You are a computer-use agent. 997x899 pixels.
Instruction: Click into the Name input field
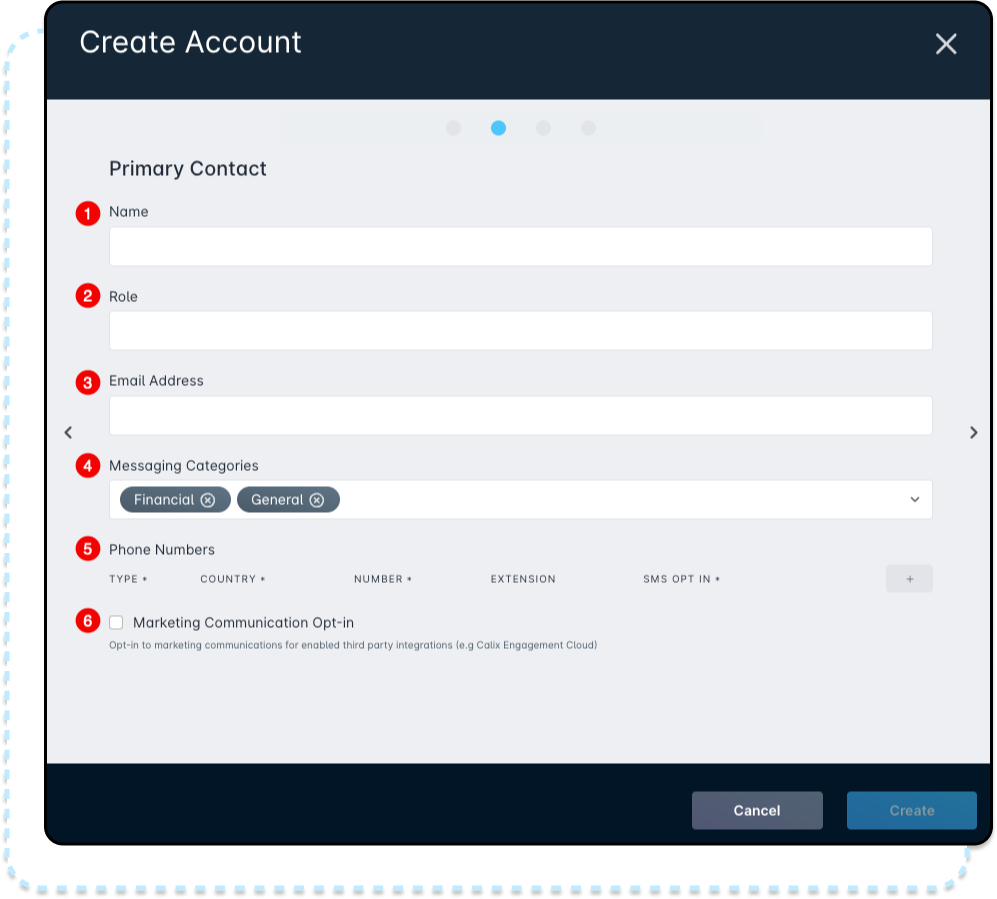pos(521,247)
